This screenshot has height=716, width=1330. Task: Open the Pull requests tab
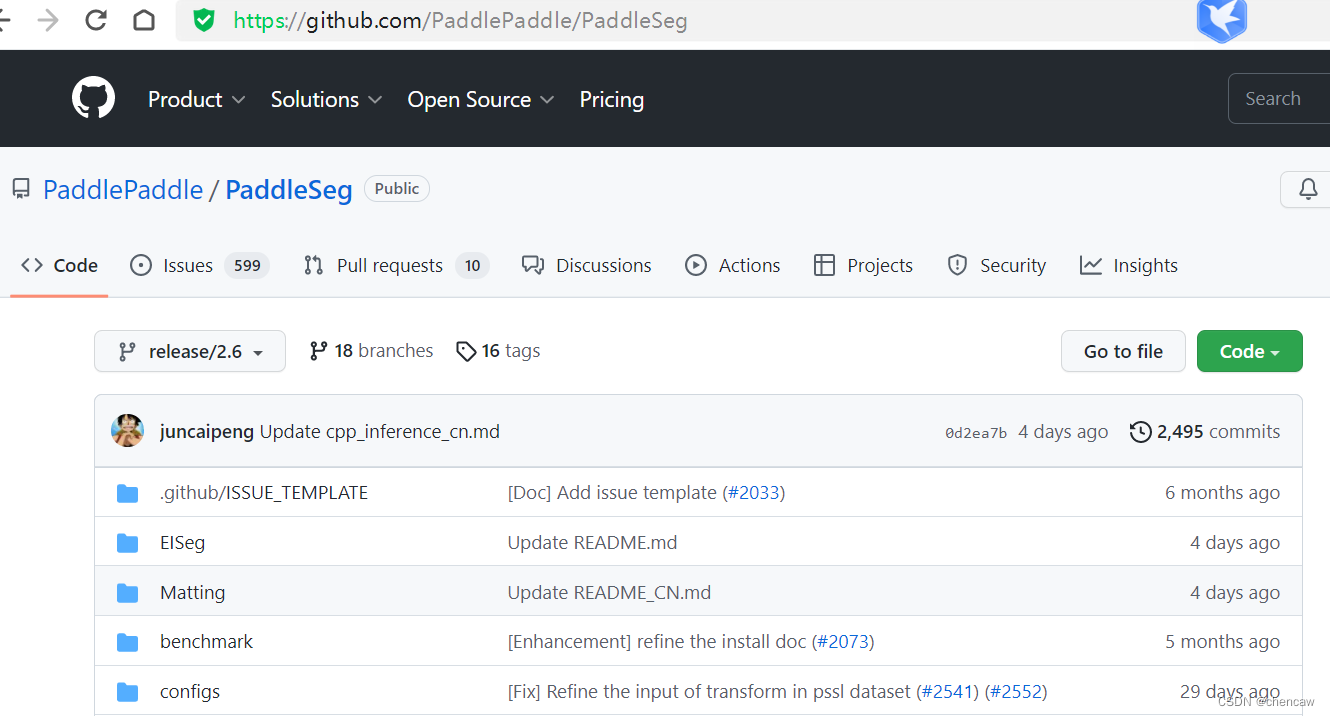tap(396, 265)
